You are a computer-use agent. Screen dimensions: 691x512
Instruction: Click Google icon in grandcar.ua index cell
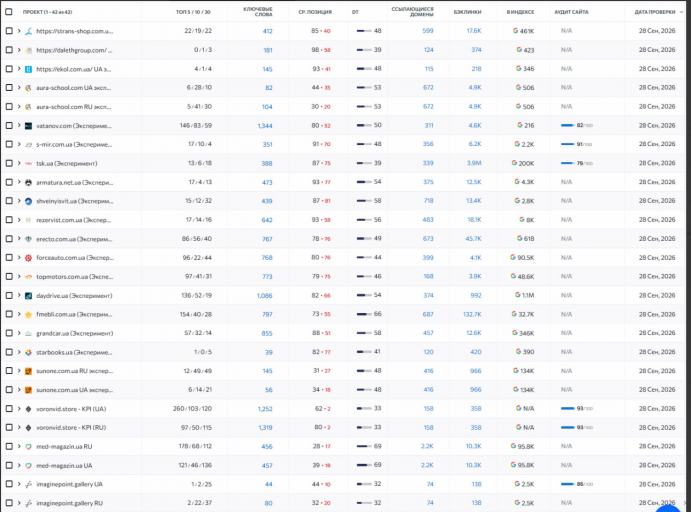tap(515, 333)
